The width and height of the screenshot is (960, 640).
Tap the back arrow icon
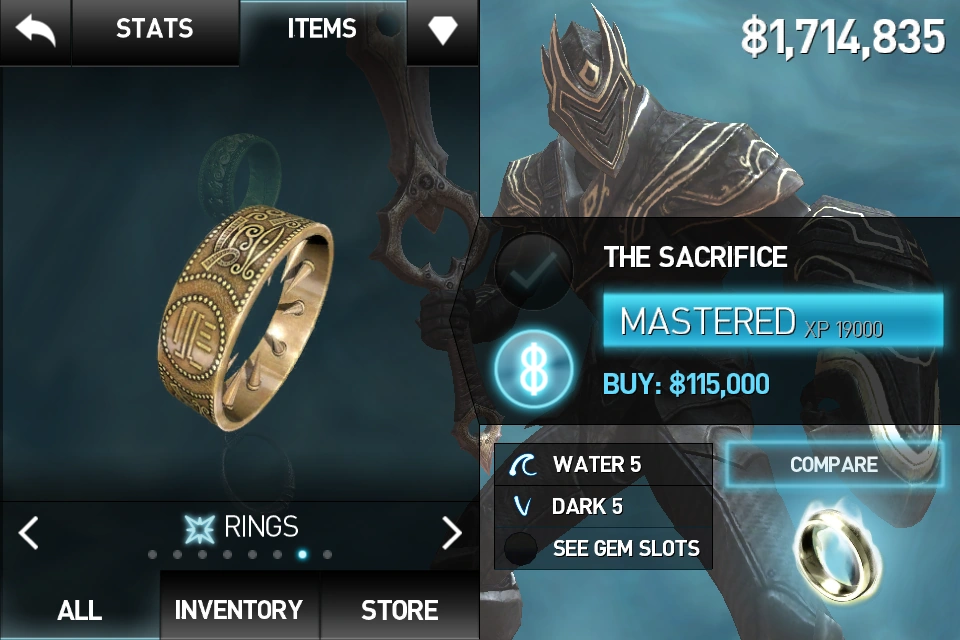36,31
